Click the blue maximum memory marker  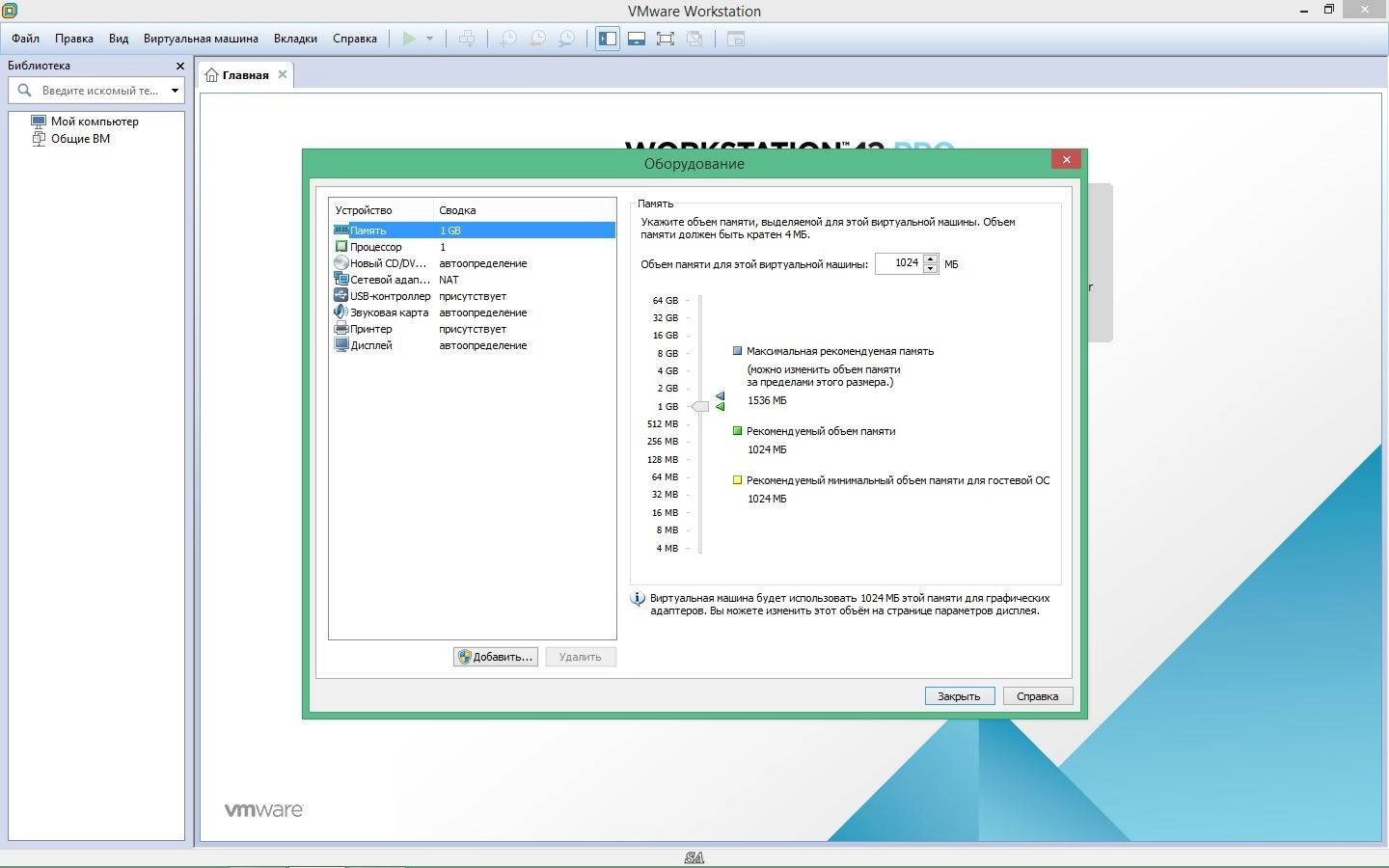point(720,396)
